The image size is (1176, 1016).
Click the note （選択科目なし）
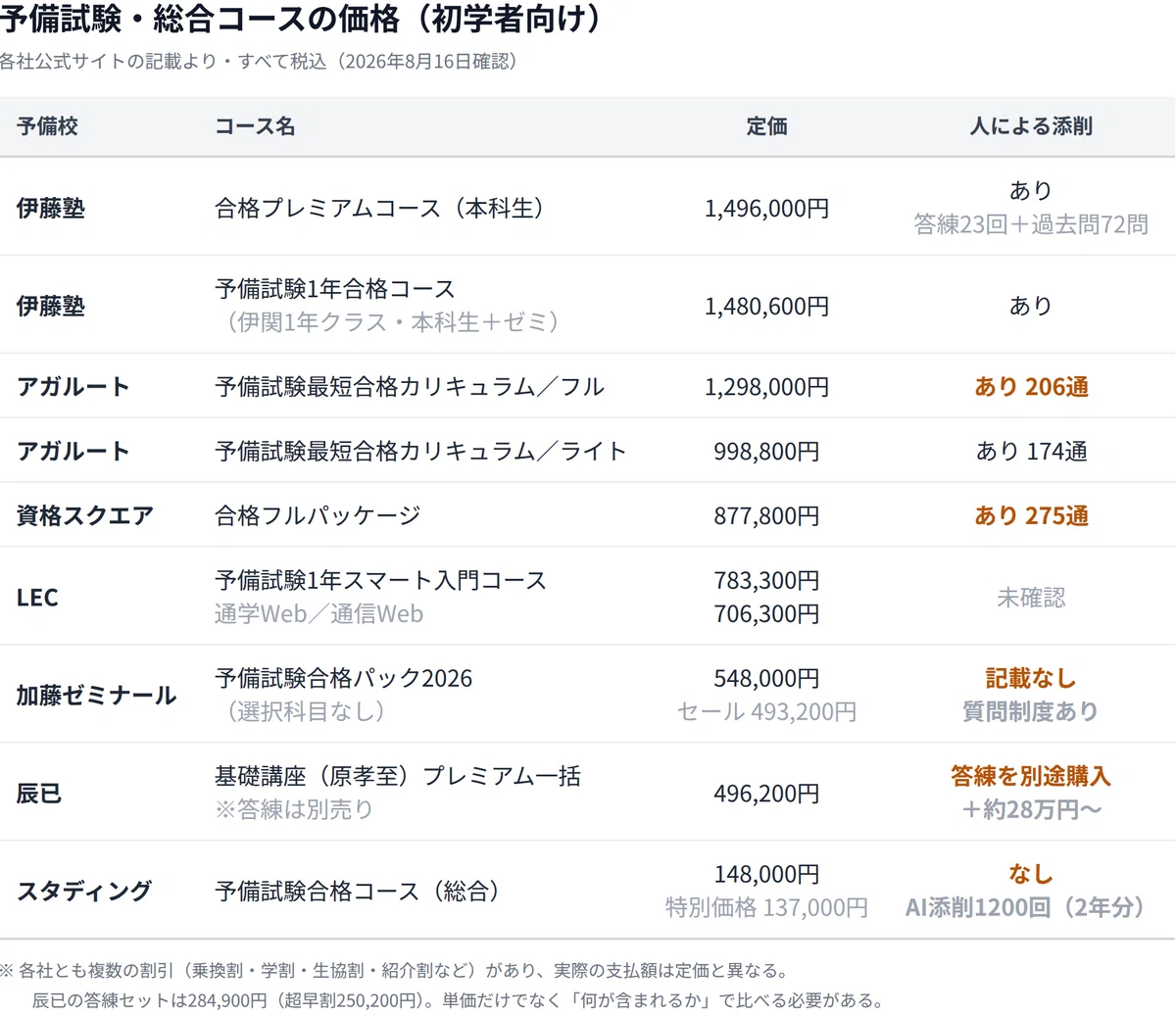(x=306, y=711)
